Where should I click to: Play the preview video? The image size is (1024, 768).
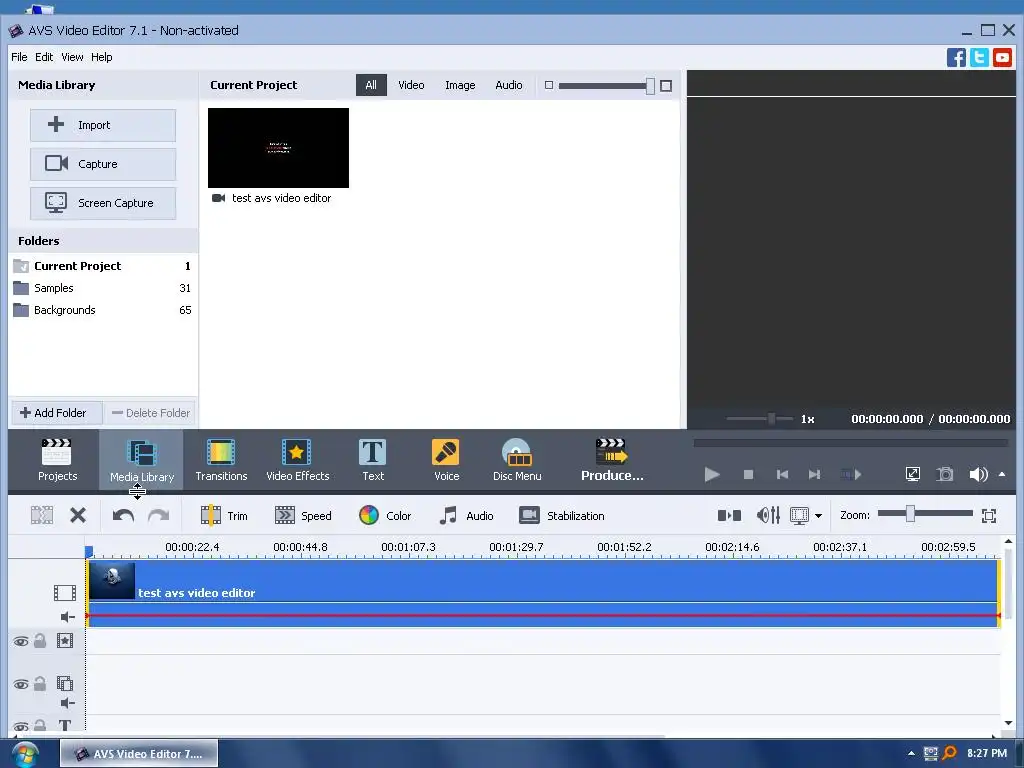[x=712, y=474]
